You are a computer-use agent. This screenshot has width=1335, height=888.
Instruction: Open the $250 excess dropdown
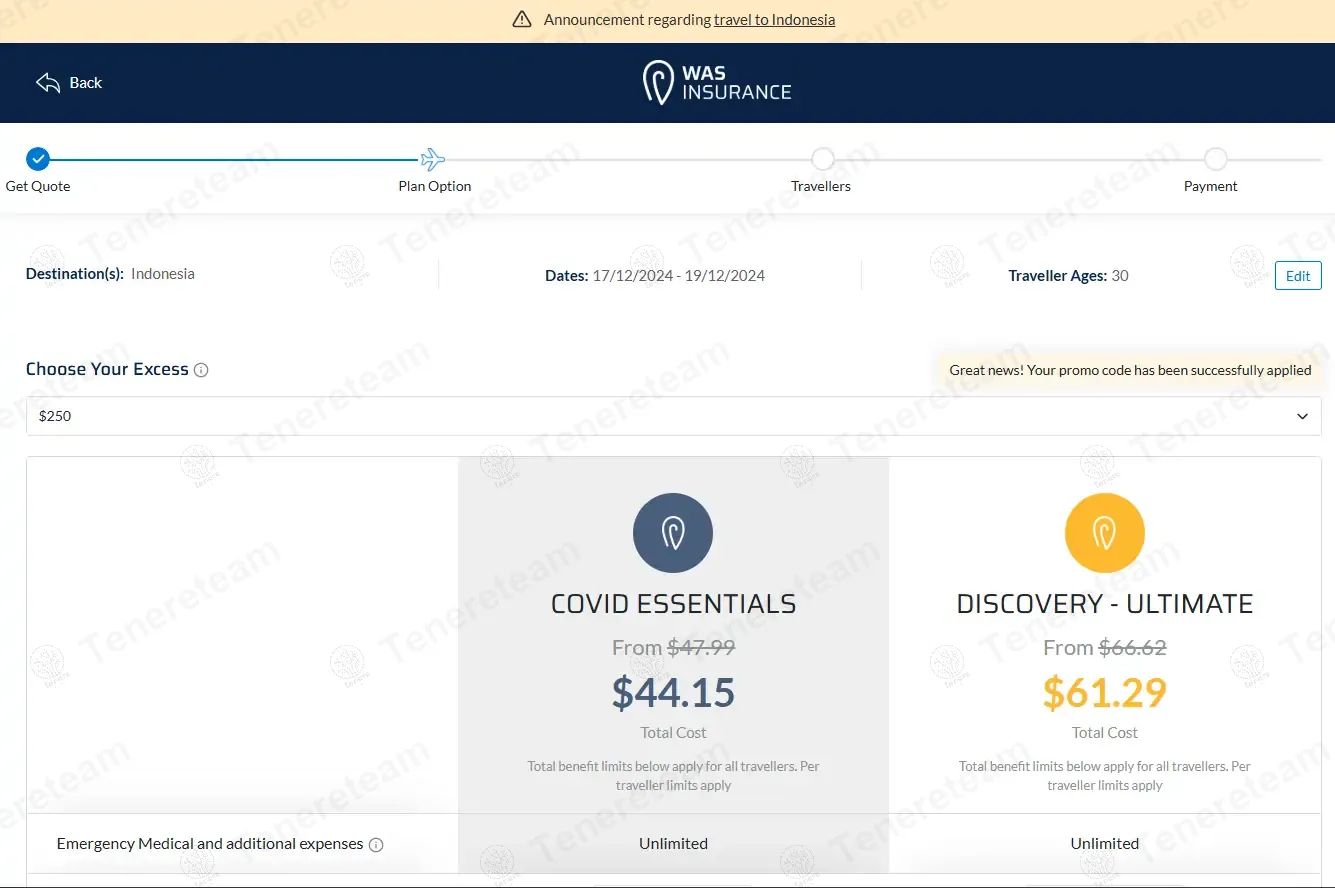tap(674, 416)
